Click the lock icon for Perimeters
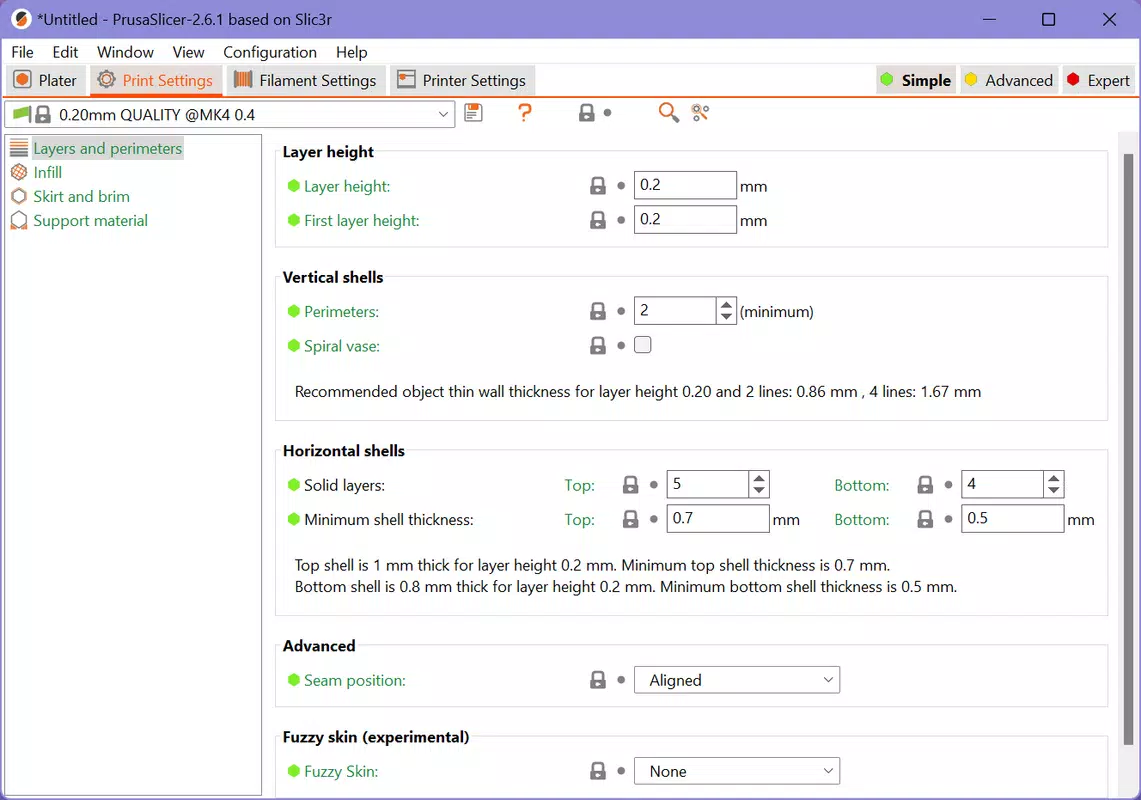 597,311
